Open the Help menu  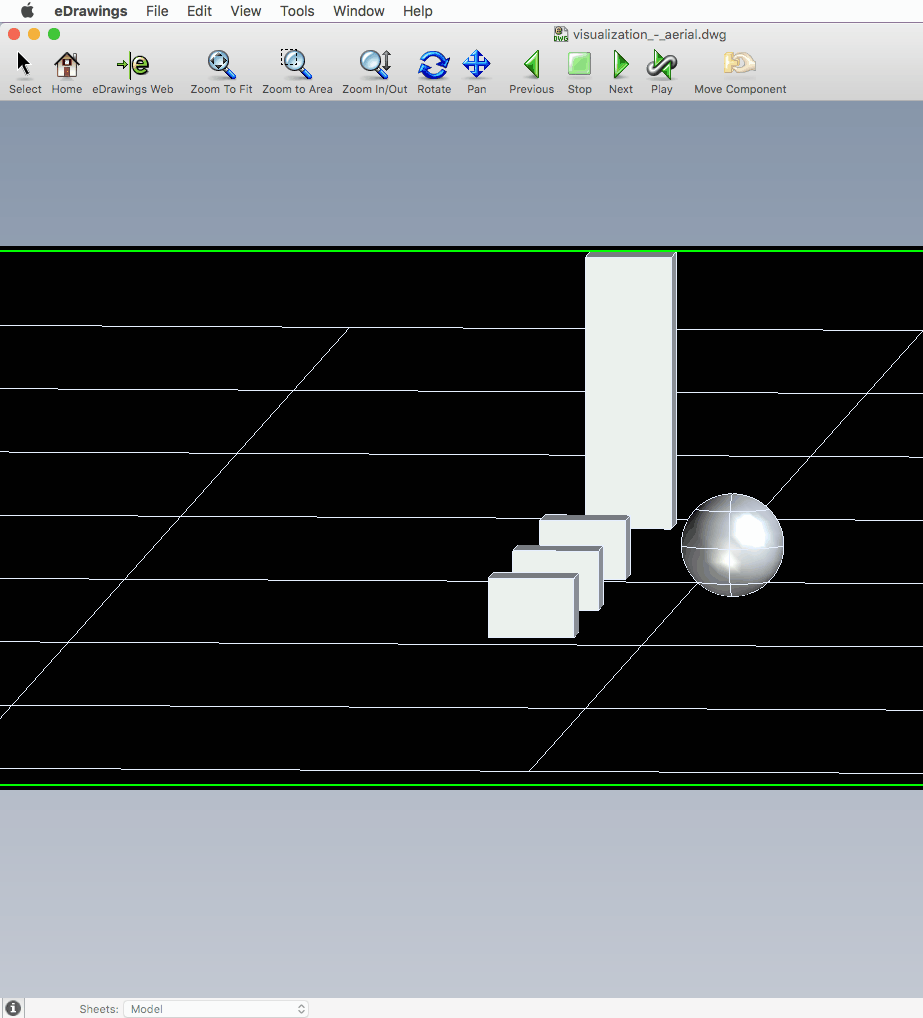pyautogui.click(x=417, y=11)
